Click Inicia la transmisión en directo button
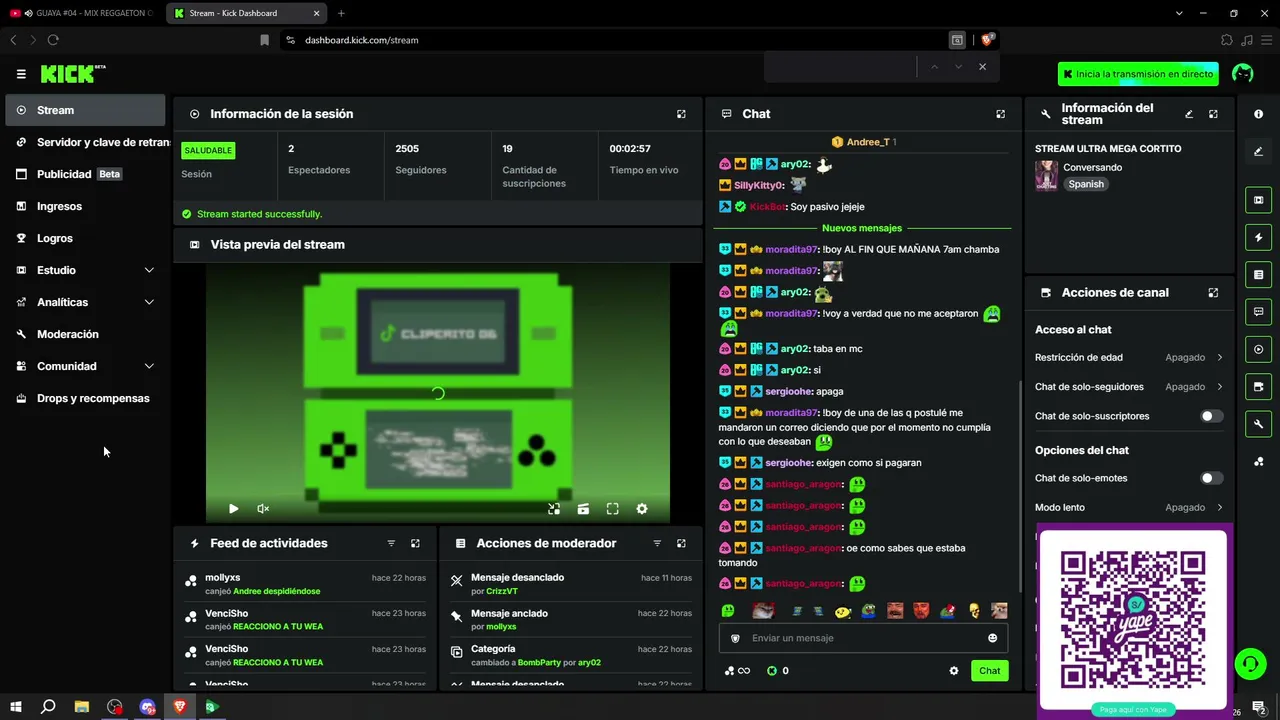 coord(1139,74)
